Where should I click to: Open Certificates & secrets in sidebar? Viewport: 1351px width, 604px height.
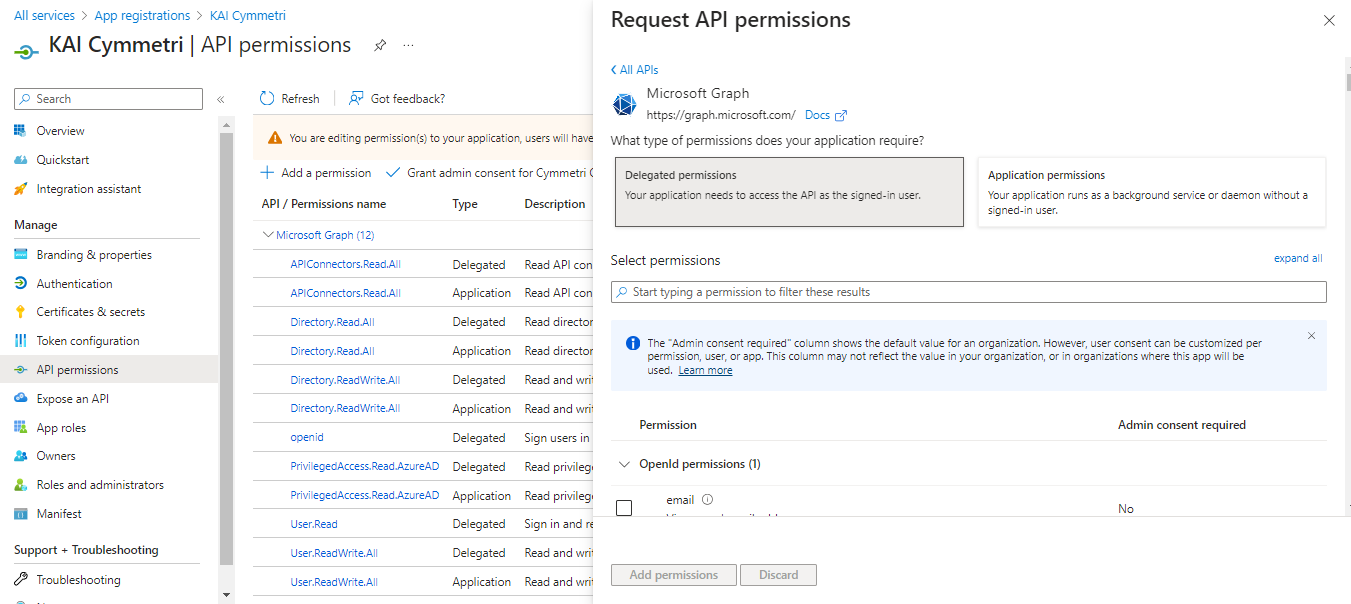click(90, 312)
